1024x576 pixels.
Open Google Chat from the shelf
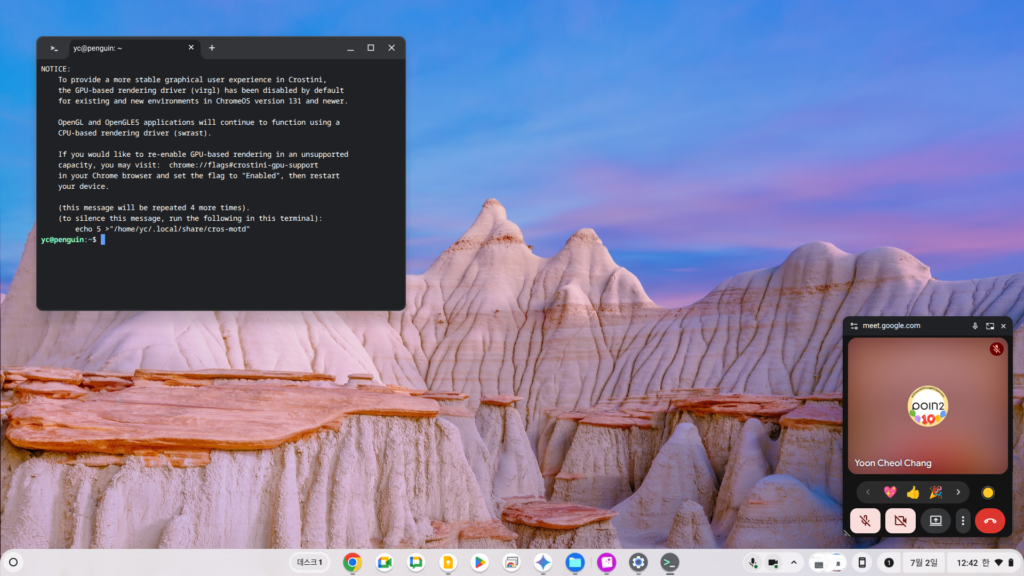tap(416, 562)
